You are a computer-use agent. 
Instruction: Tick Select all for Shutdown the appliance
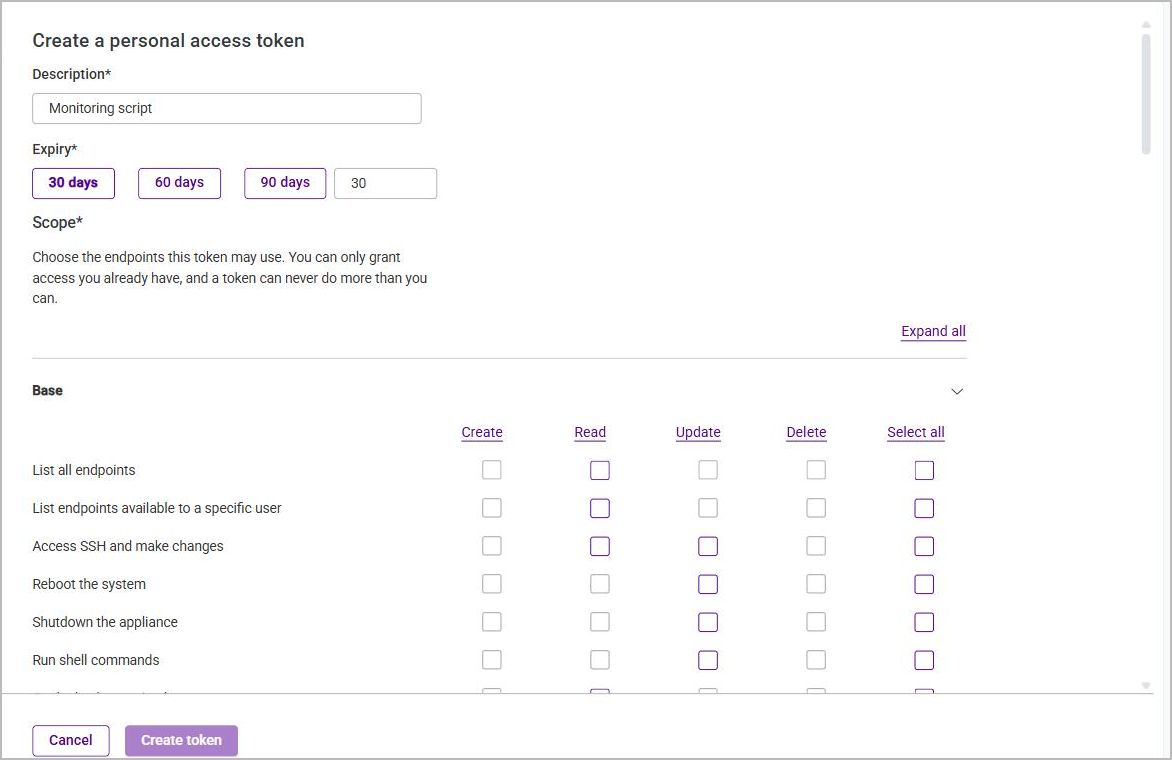coord(924,622)
